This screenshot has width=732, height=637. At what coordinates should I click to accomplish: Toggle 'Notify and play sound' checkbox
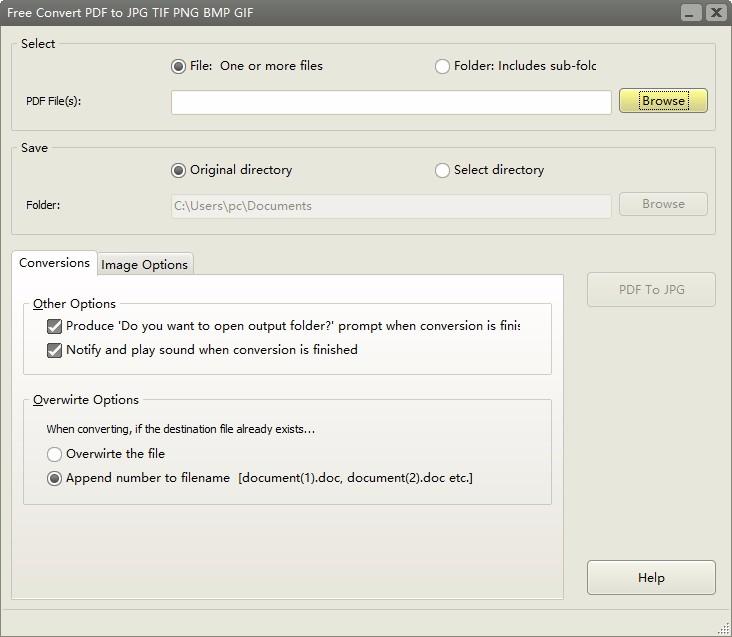tap(55, 350)
